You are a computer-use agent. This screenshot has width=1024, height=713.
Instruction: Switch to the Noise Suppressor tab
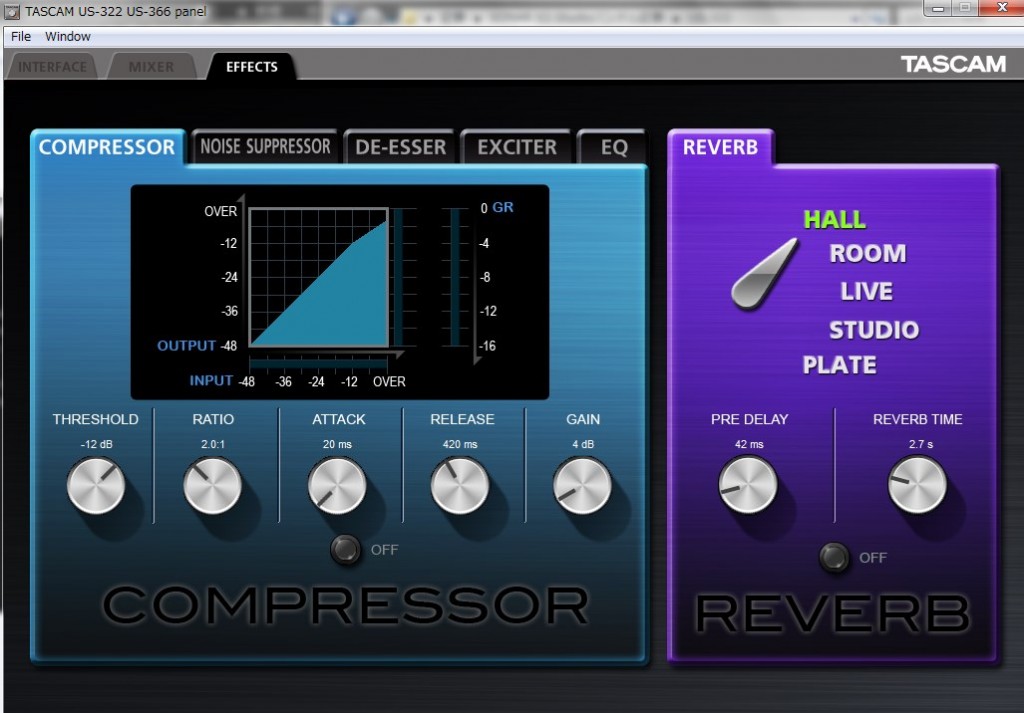point(265,147)
